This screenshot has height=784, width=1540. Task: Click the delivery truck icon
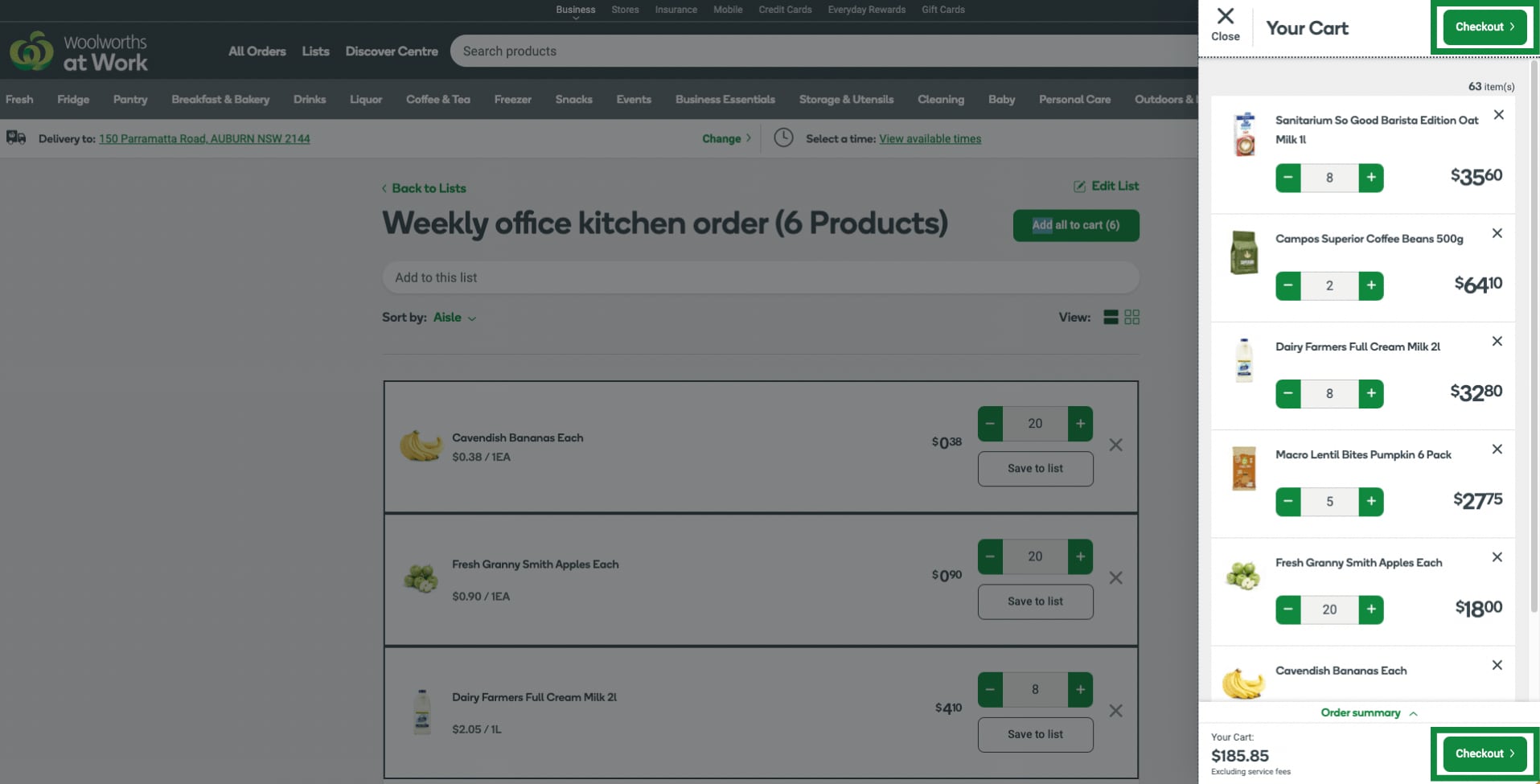[x=14, y=138]
